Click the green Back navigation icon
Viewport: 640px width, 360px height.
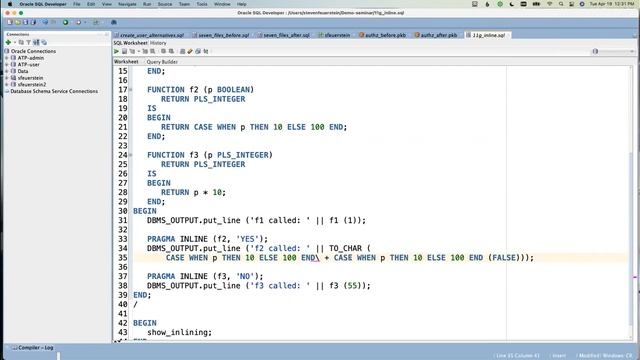coord(65,22)
